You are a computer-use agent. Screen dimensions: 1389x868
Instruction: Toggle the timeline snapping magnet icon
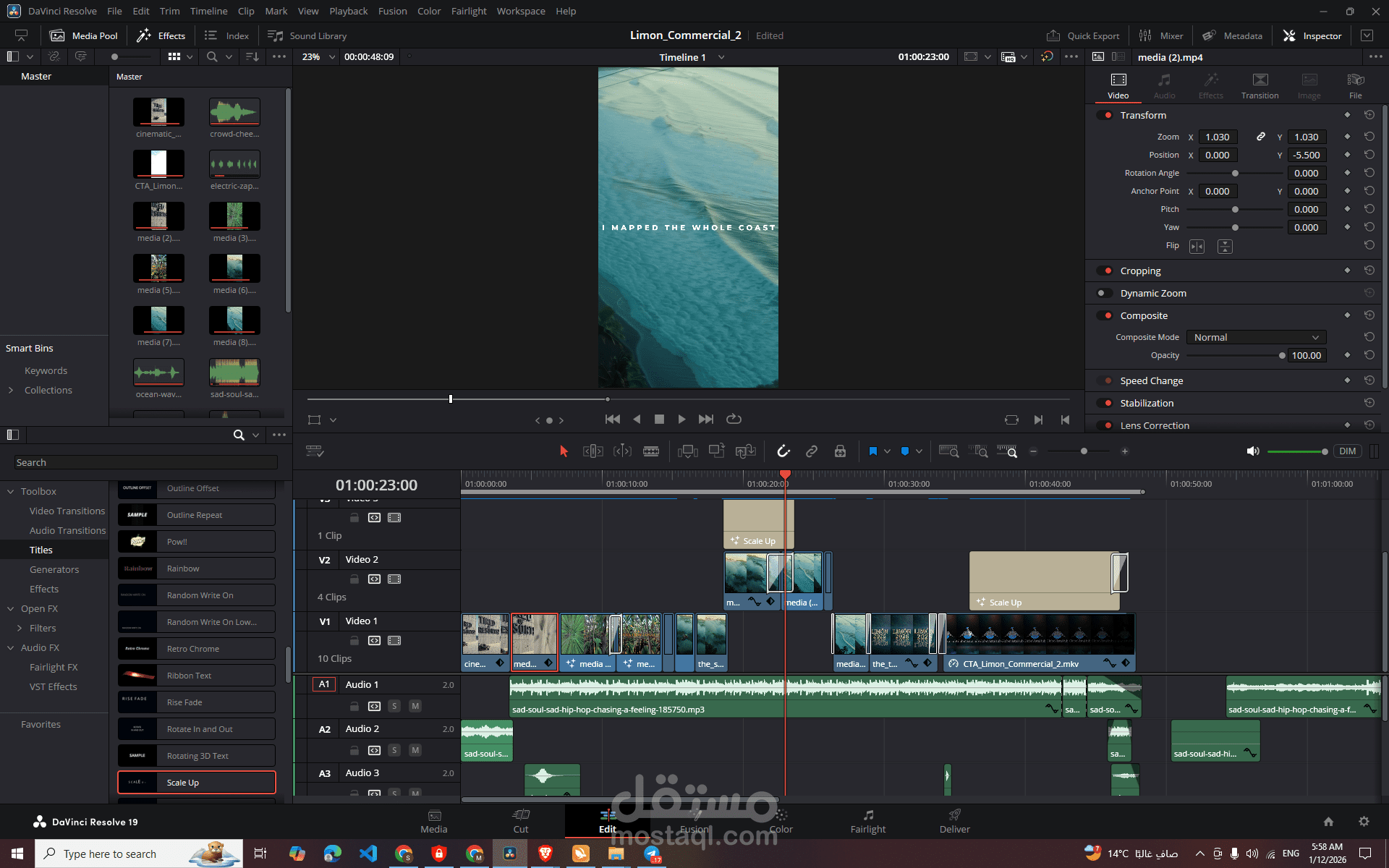coord(783,451)
